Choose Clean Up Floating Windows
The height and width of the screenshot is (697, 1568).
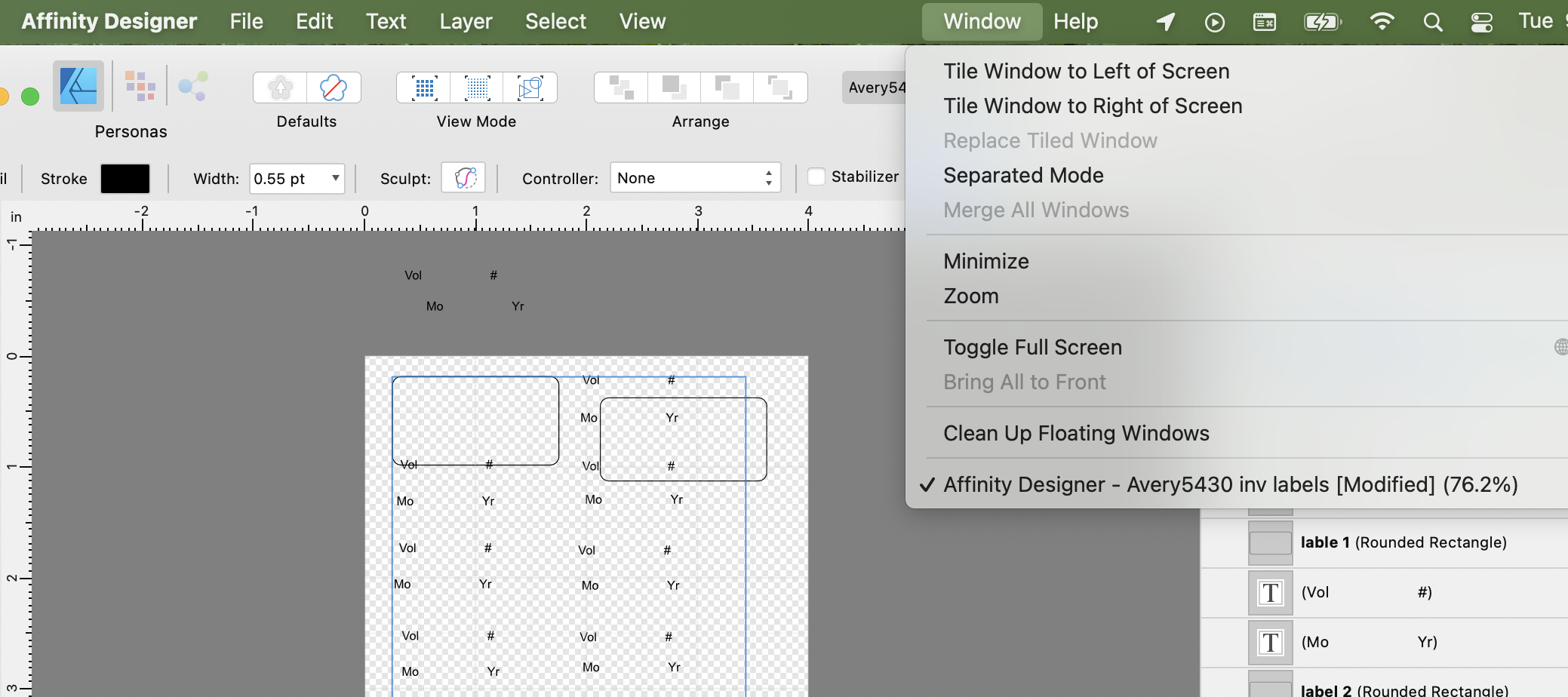[x=1076, y=433]
